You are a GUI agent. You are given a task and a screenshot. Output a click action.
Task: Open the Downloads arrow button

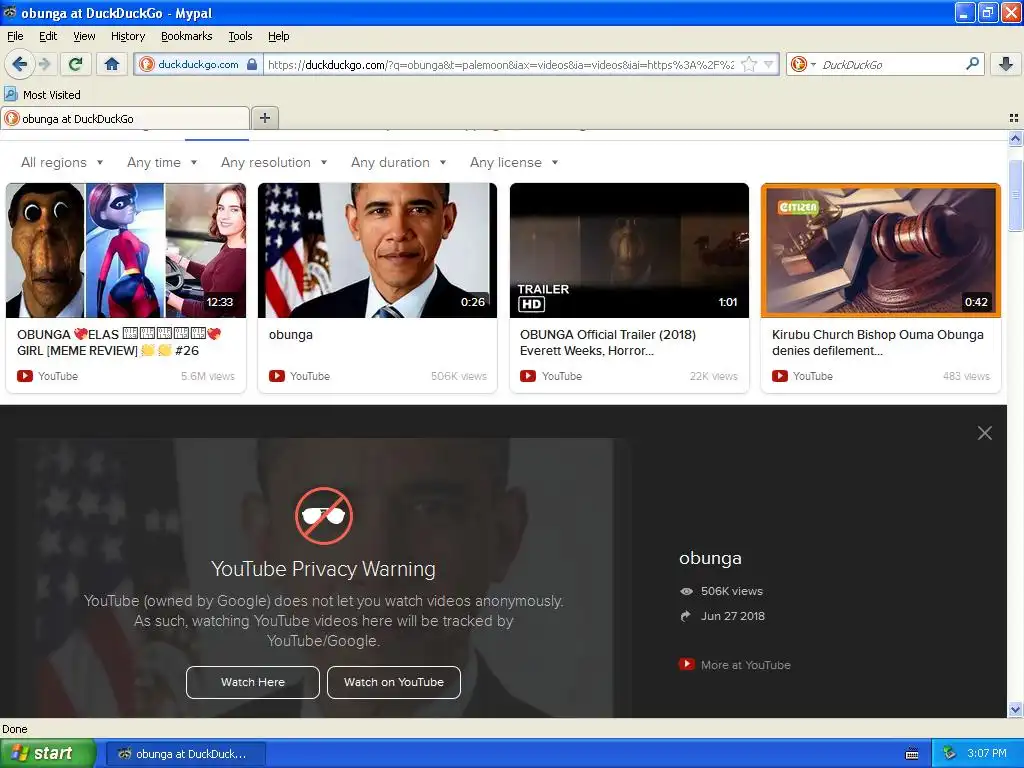[1006, 64]
